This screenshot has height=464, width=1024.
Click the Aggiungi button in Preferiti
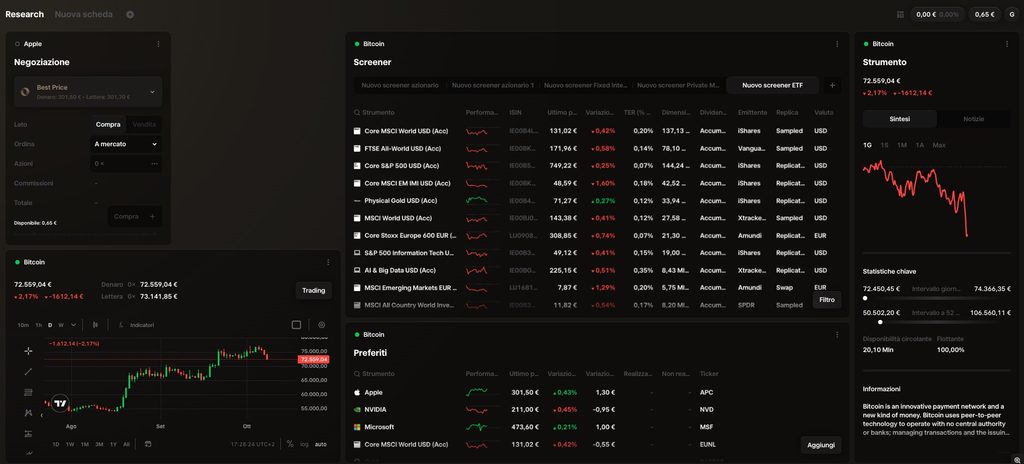click(x=821, y=445)
